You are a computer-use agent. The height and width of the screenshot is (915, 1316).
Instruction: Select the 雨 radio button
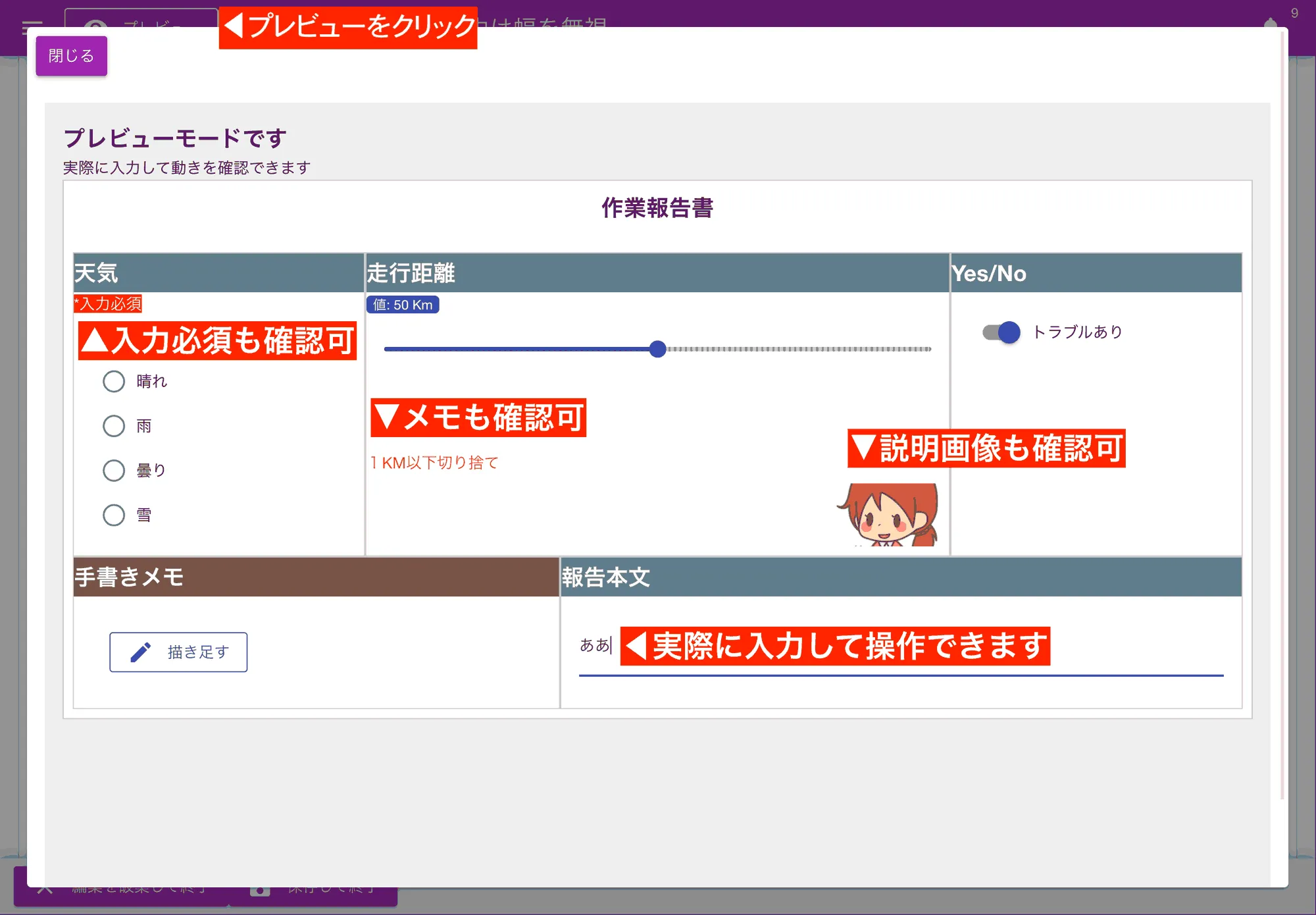[x=113, y=426]
